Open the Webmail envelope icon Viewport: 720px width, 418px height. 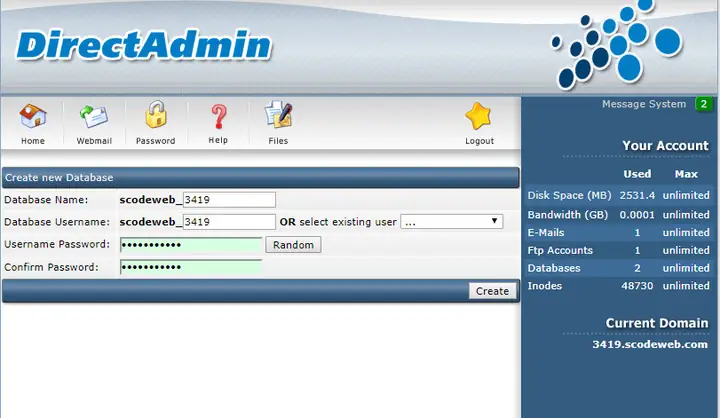pos(94,116)
